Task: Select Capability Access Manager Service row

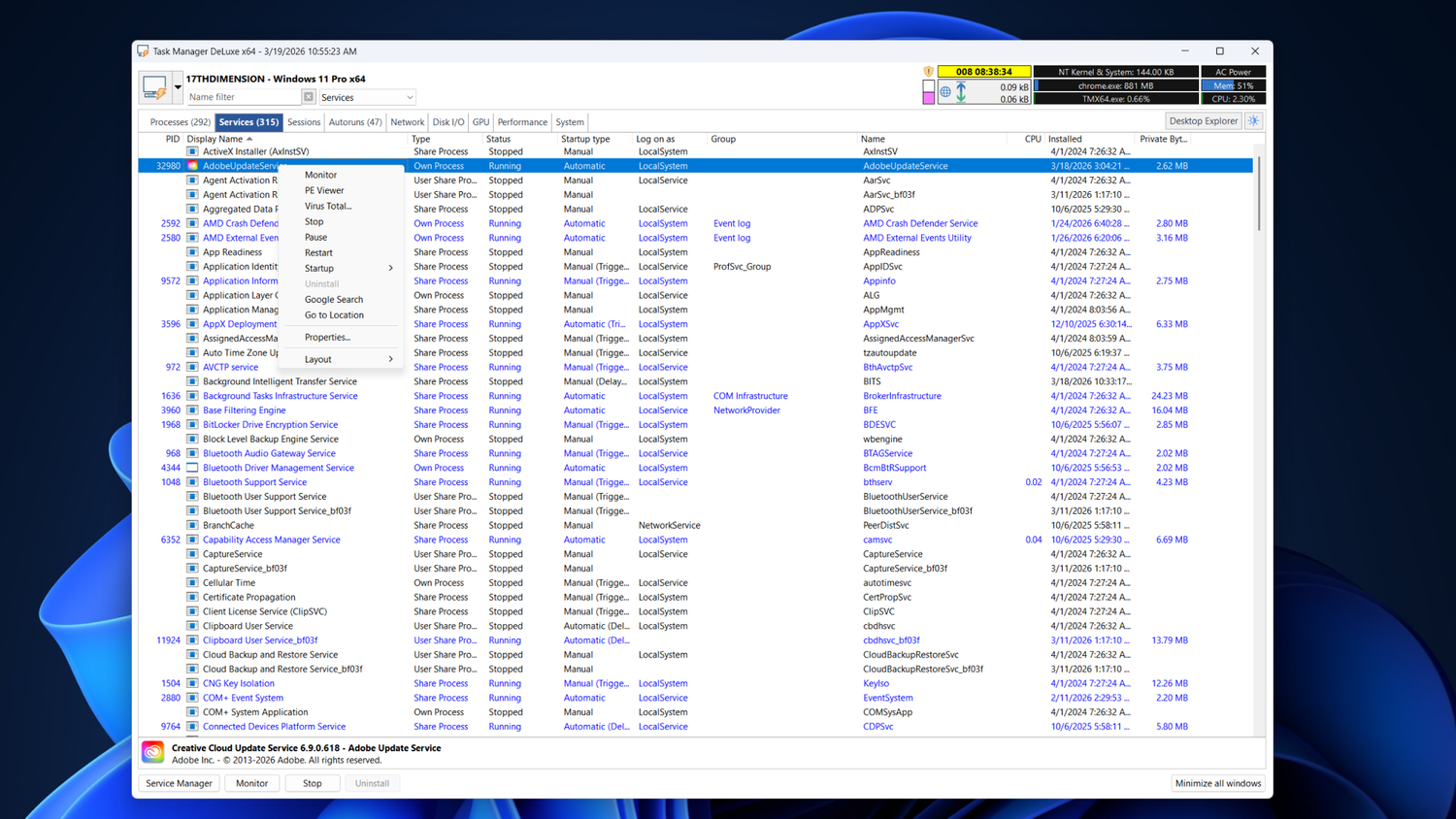Action: tap(696, 540)
